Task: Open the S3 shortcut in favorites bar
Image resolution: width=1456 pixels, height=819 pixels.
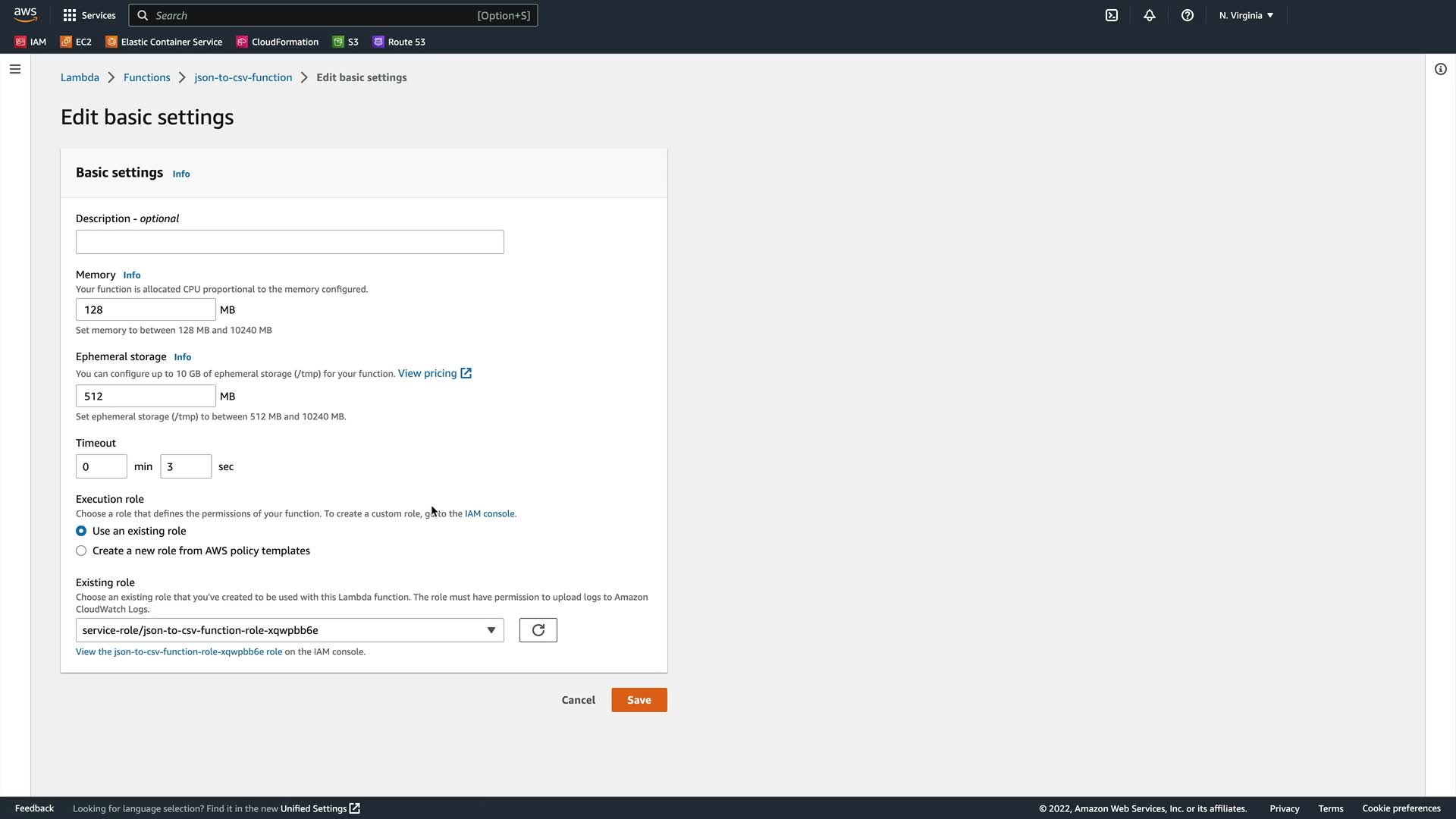Action: [x=346, y=42]
